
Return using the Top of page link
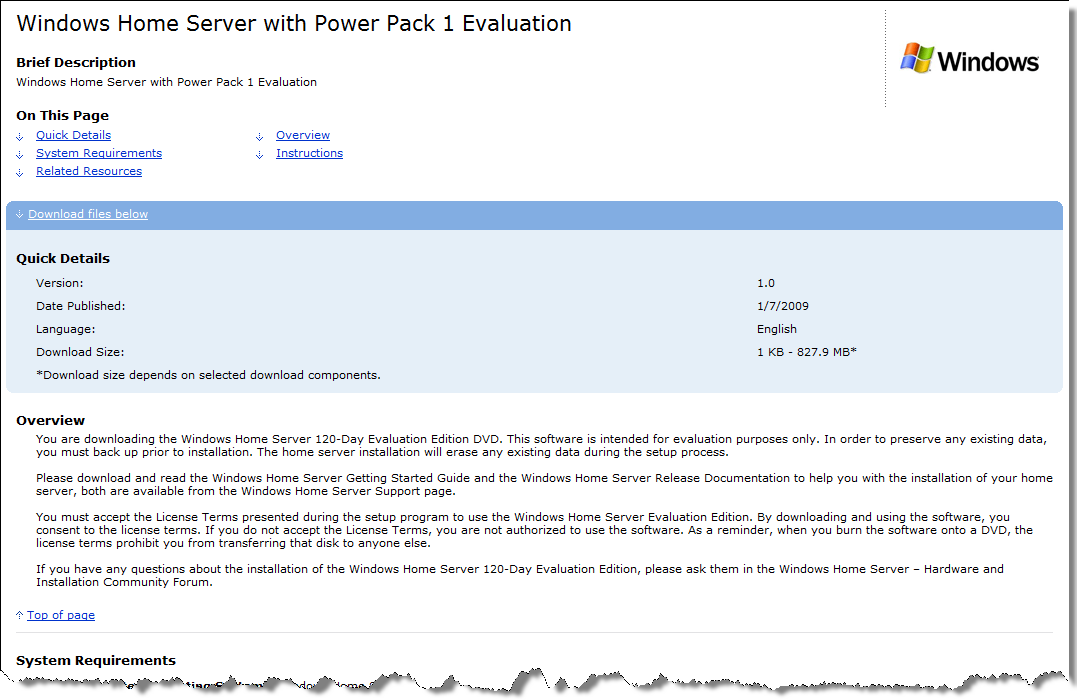tap(61, 616)
